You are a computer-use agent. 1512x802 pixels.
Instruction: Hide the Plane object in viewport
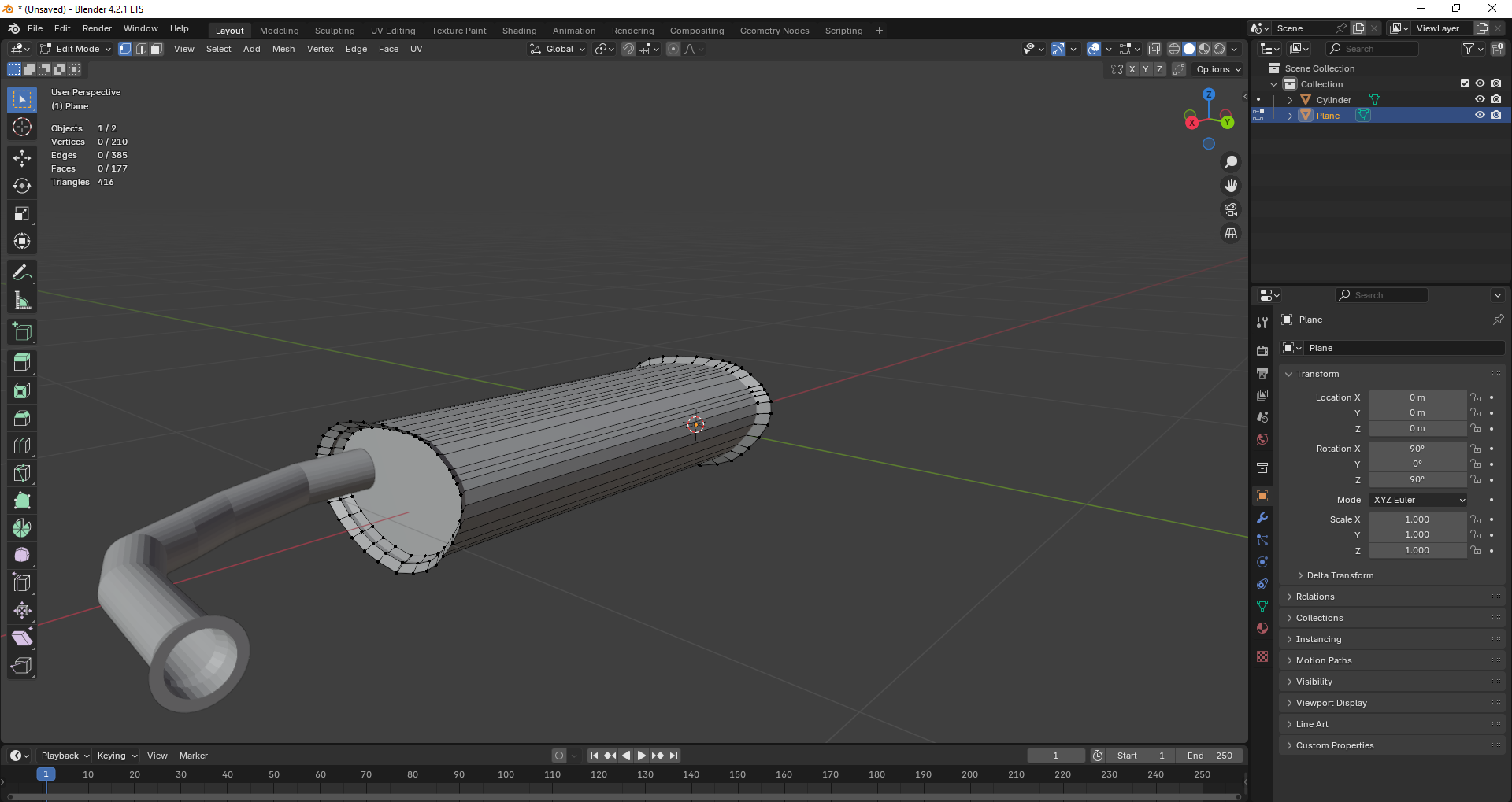[x=1480, y=115]
